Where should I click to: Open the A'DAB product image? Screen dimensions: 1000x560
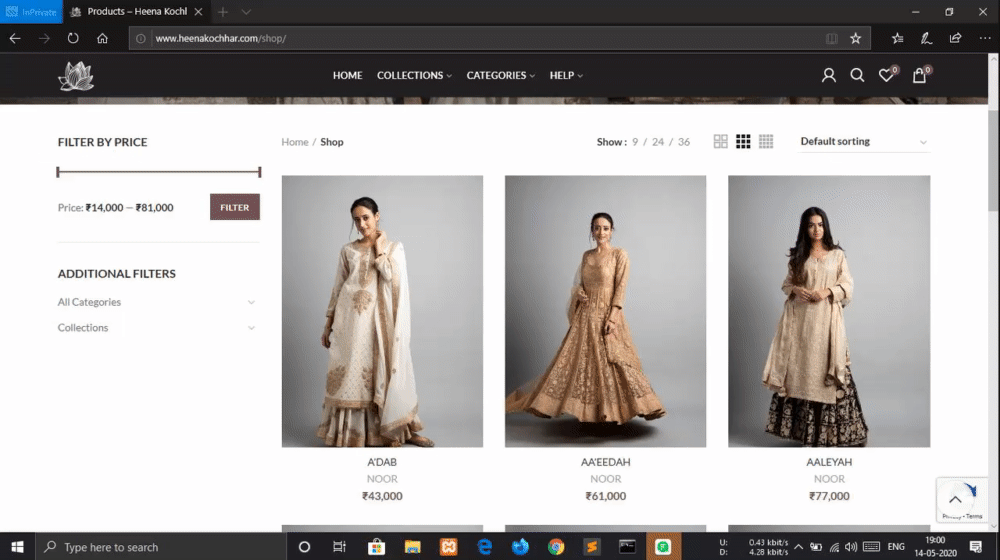(x=382, y=311)
